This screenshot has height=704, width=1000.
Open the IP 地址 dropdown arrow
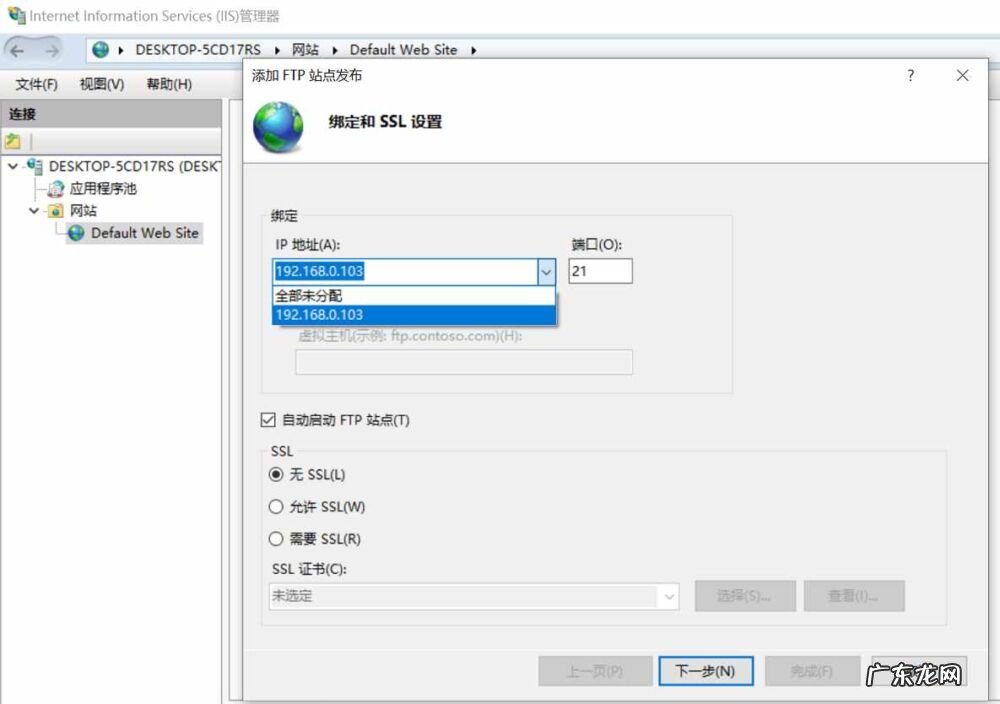tap(546, 271)
